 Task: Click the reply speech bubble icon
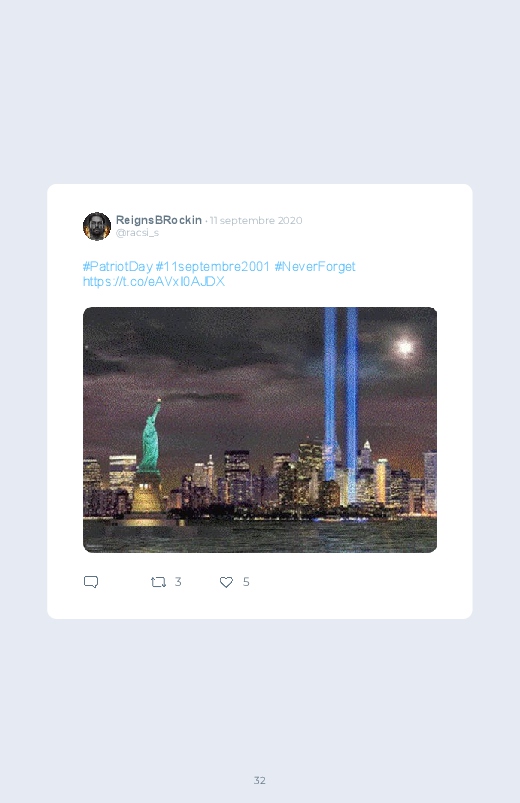click(x=91, y=582)
